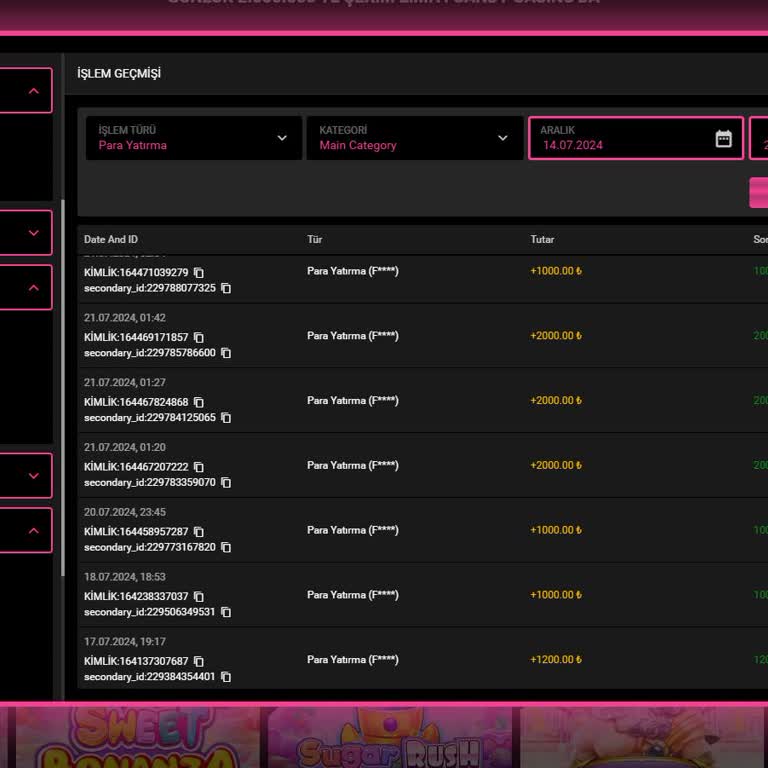Viewport: 768px width, 768px height.
Task: Copy secondary_id 229783359070
Action: (226, 483)
